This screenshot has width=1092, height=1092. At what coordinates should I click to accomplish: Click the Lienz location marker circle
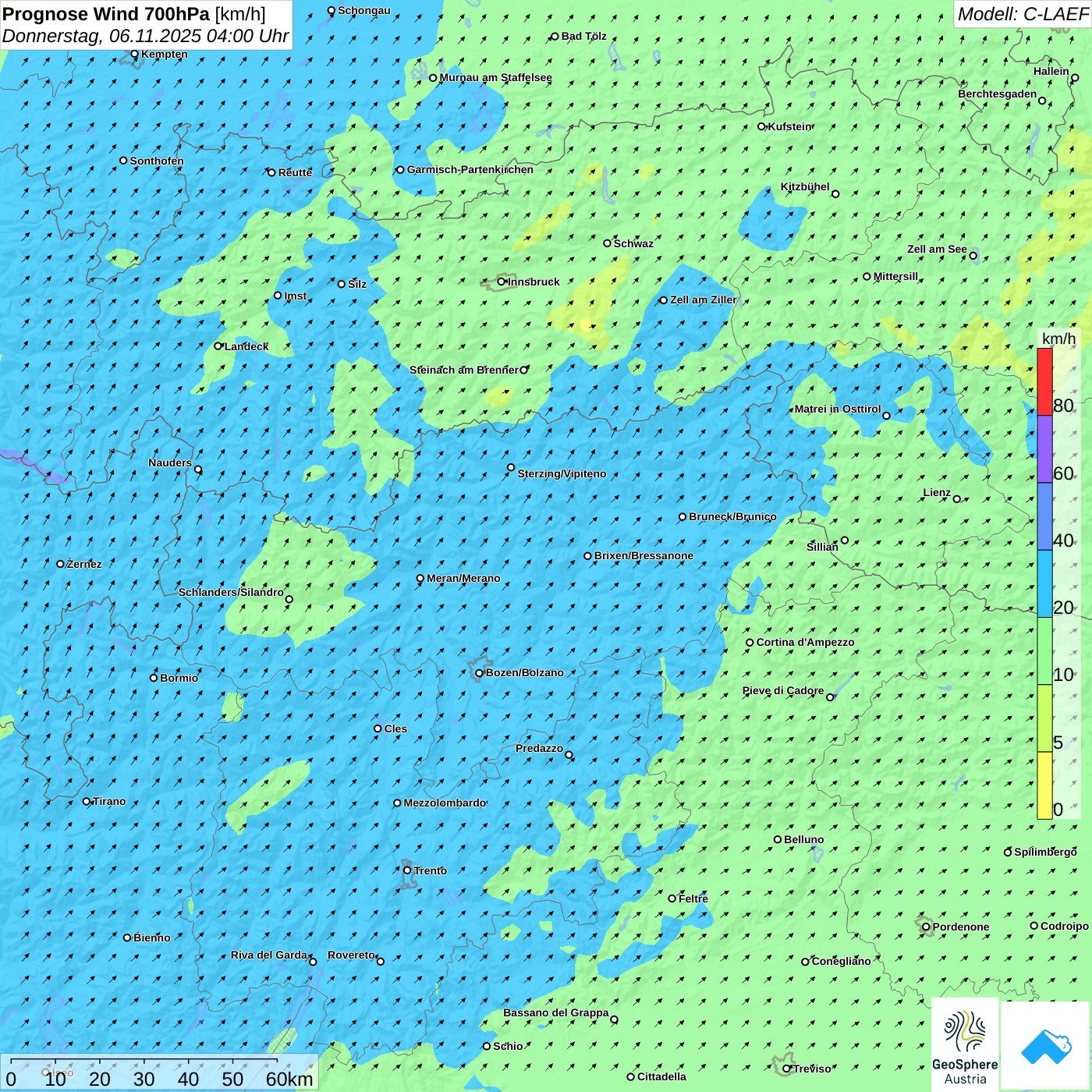point(957,499)
